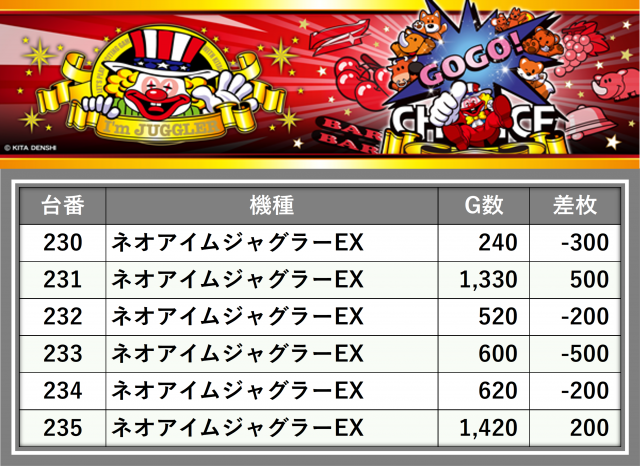Screen dimensions: 640x466
Task: Click the GOGO! pink starburst graphic
Action: click(x=469, y=57)
